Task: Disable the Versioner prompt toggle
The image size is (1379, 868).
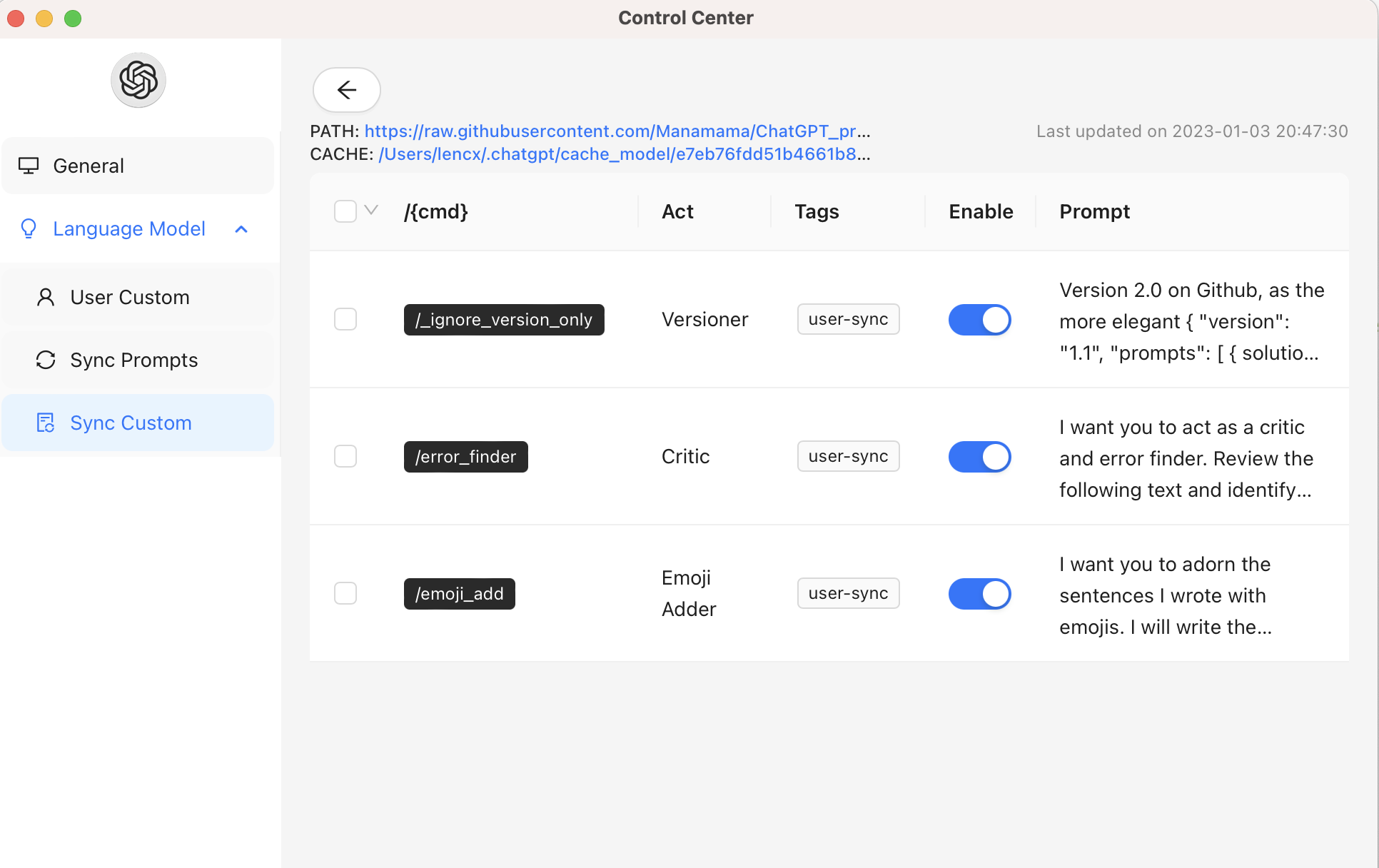Action: (x=979, y=319)
